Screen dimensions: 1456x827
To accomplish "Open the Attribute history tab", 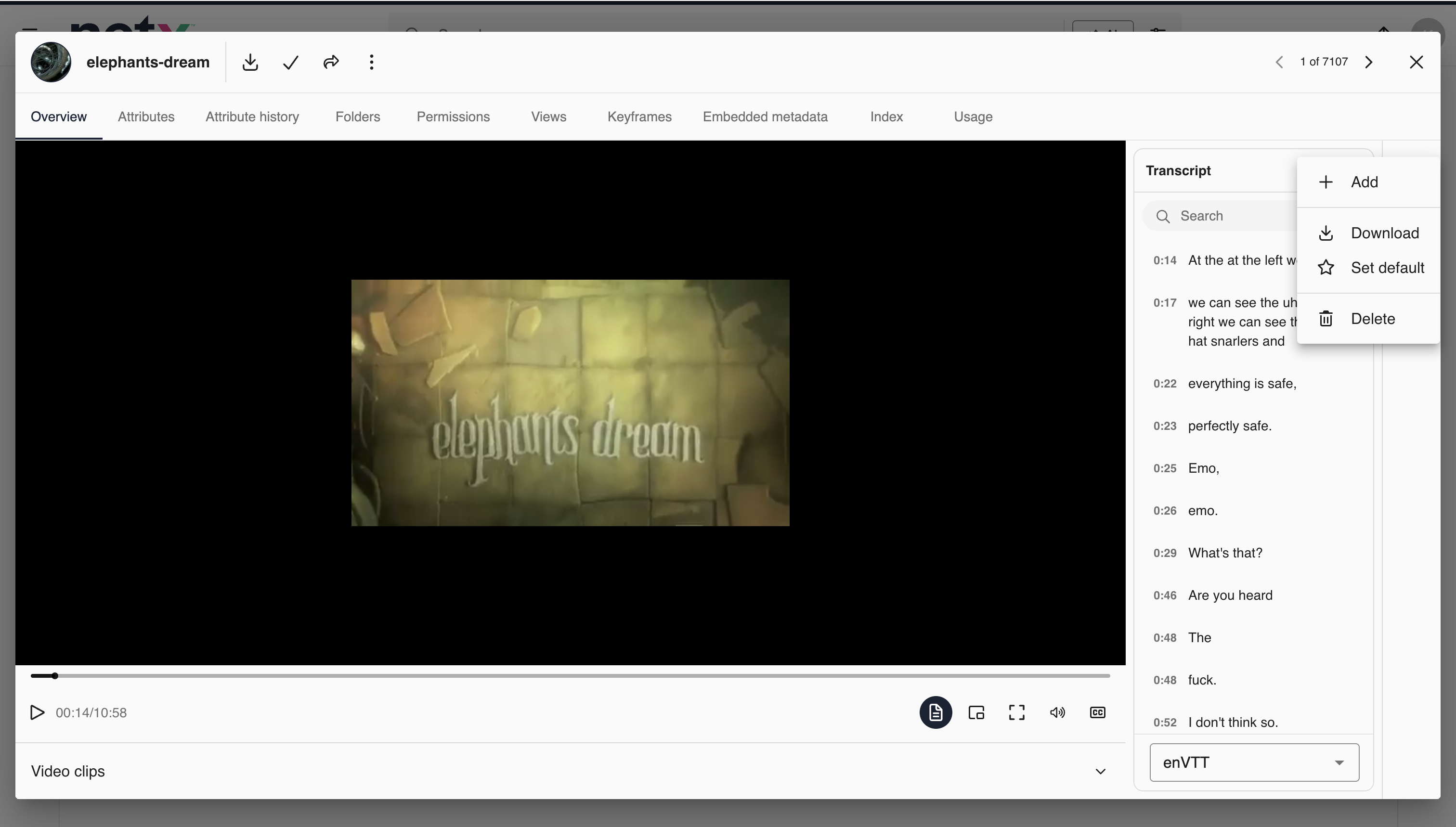I will tap(252, 116).
